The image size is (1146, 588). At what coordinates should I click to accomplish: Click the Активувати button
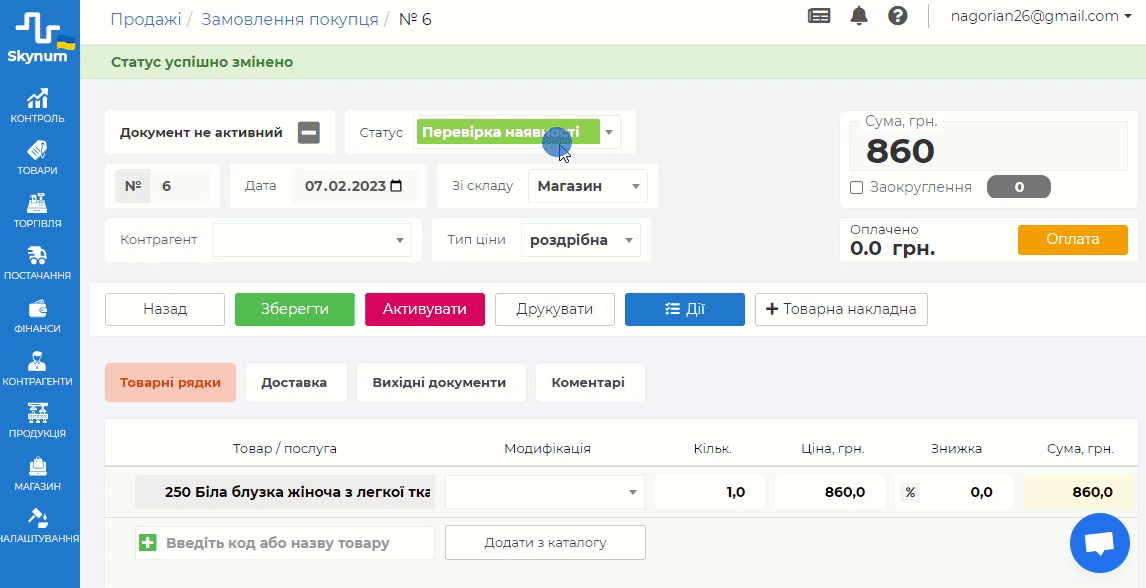pos(425,309)
